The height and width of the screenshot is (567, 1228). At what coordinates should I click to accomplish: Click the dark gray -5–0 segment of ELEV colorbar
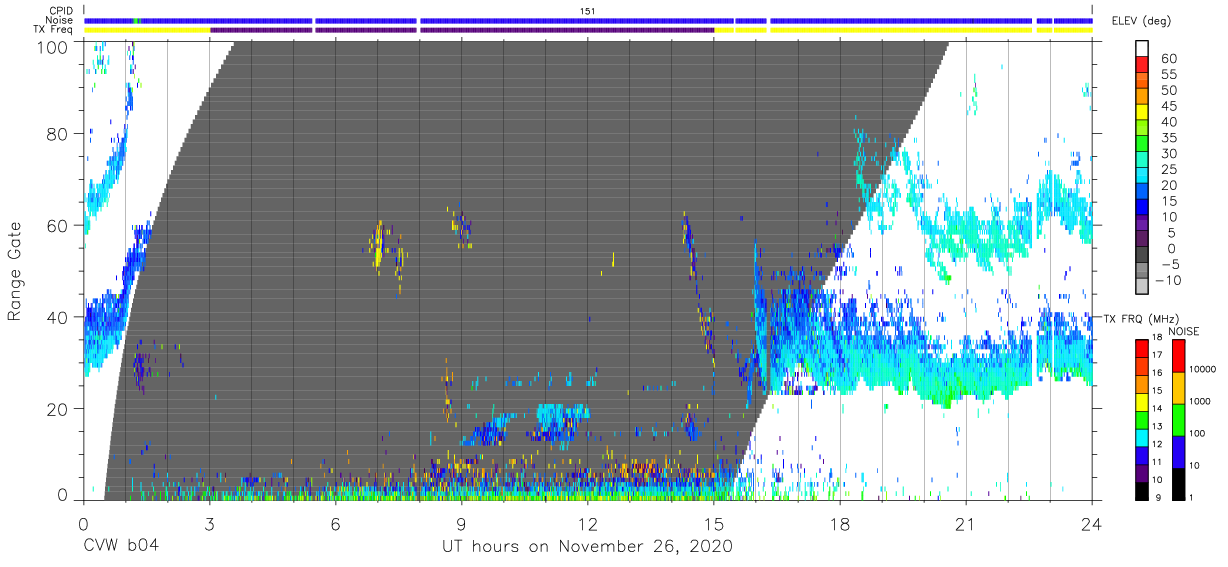(1143, 256)
